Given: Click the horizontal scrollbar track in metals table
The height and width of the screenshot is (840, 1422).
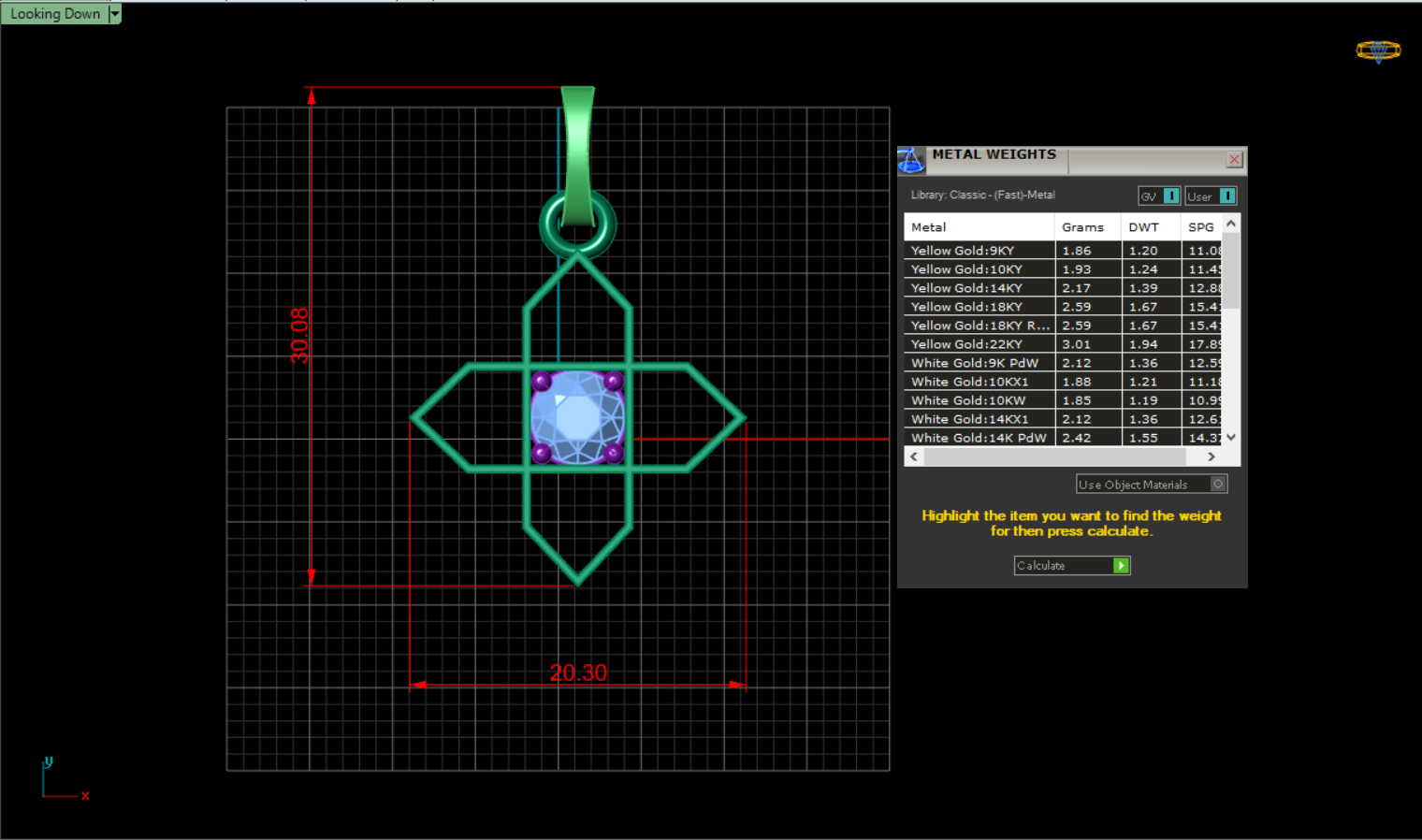Looking at the screenshot, I should coord(1057,456).
